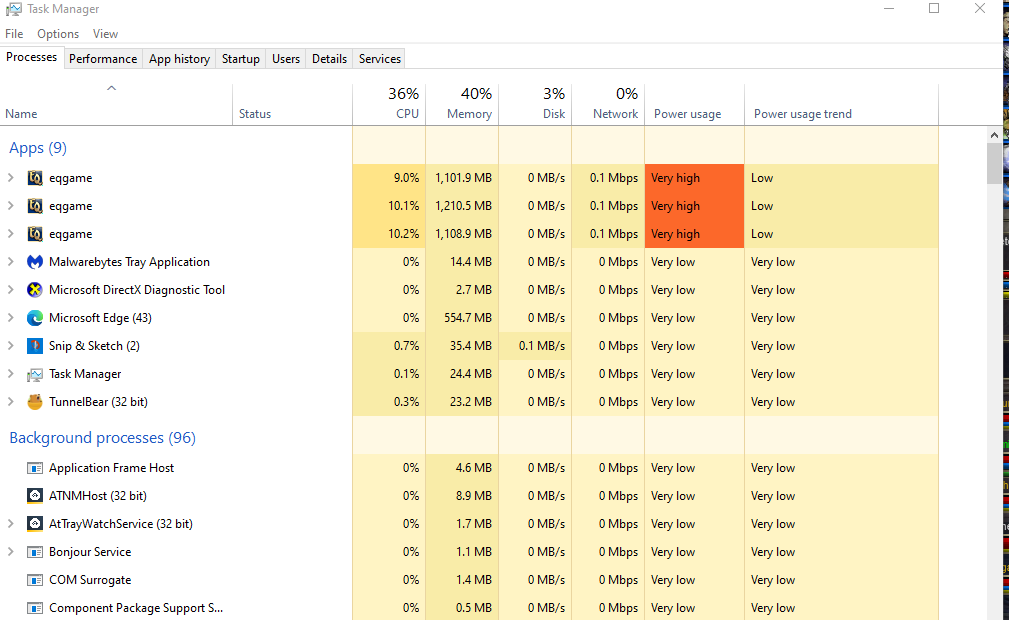Click the vertical scrollbar thumb
The image size is (1009, 620).
(x=994, y=164)
